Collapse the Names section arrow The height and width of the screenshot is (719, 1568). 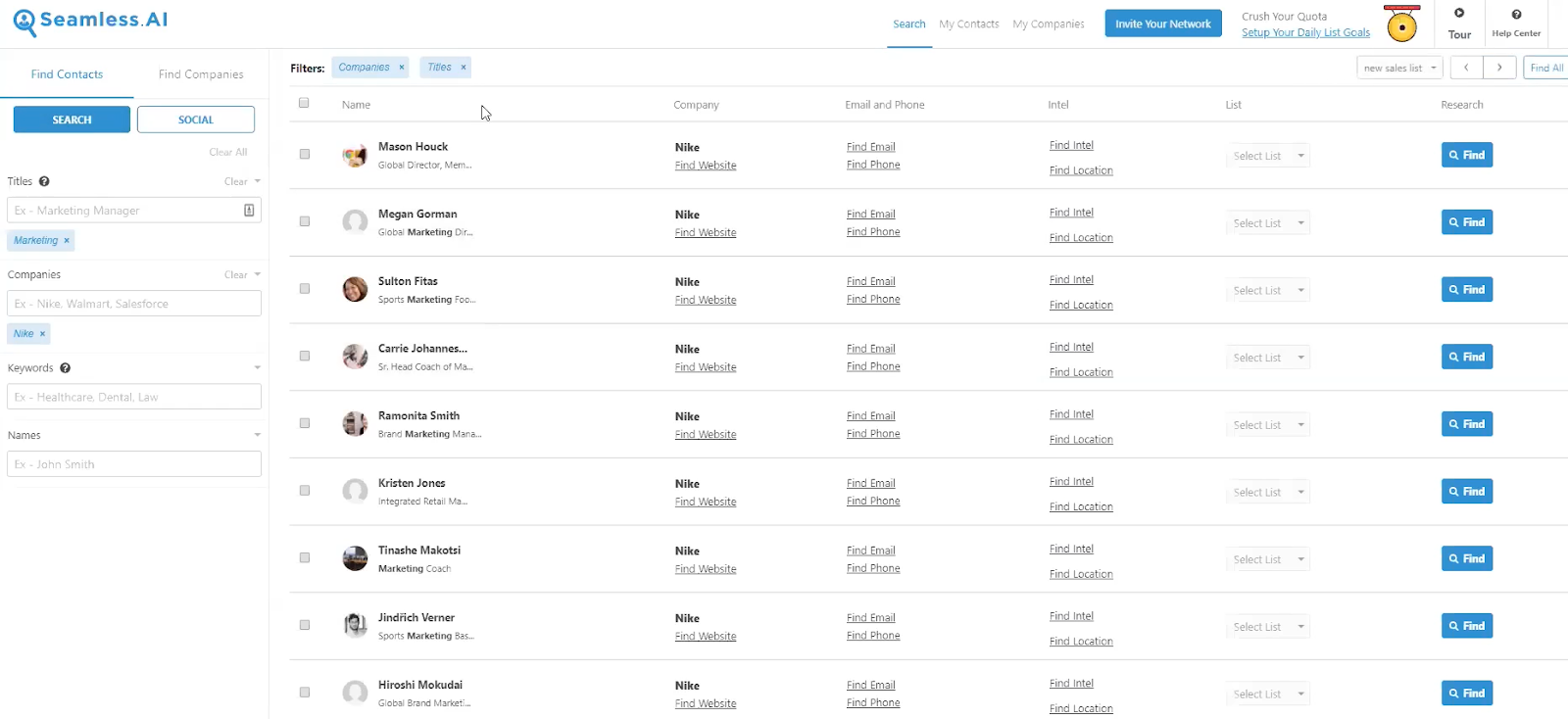point(257,435)
